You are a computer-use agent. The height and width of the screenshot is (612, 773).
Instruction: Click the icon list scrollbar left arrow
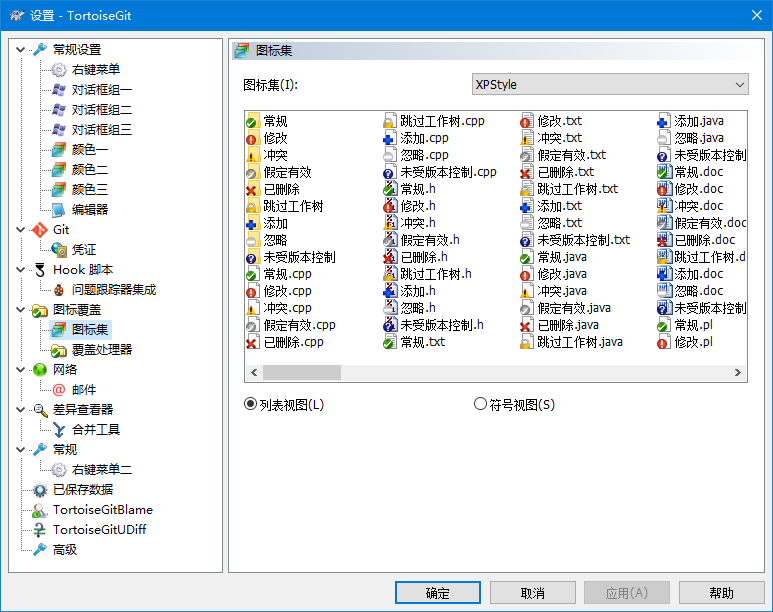(x=254, y=372)
